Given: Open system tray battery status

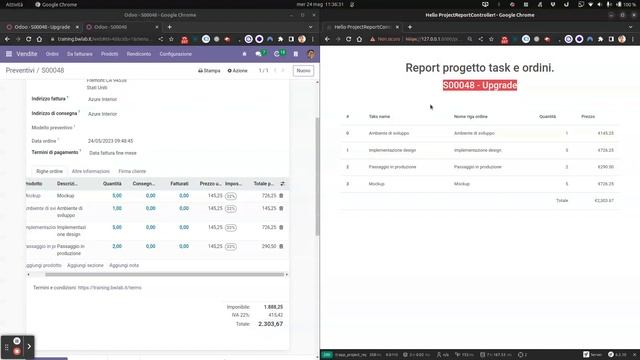Looking at the screenshot, I should pos(627,4).
